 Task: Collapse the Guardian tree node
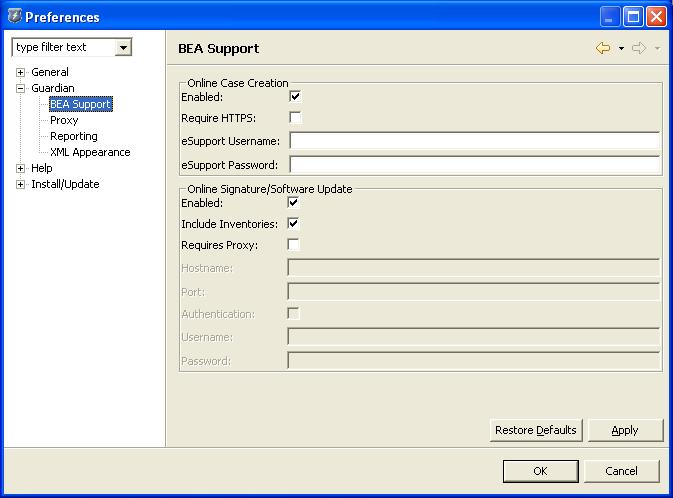pos(20,88)
